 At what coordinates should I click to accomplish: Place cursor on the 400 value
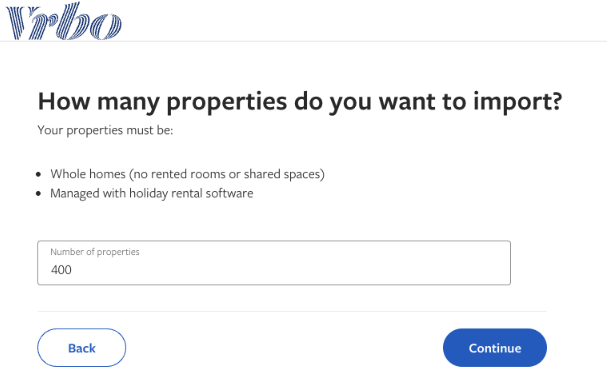coord(61,270)
